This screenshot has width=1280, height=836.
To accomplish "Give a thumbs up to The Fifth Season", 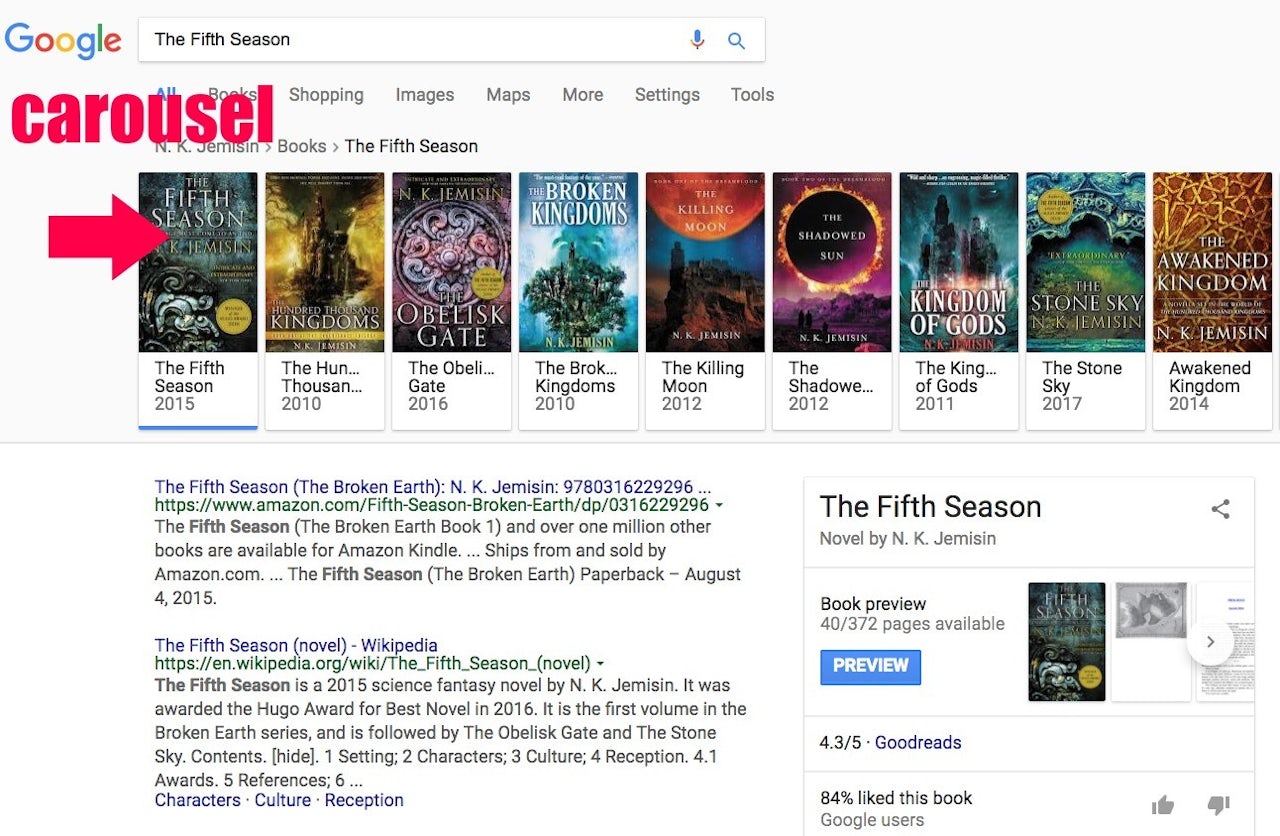I will 1163,805.
